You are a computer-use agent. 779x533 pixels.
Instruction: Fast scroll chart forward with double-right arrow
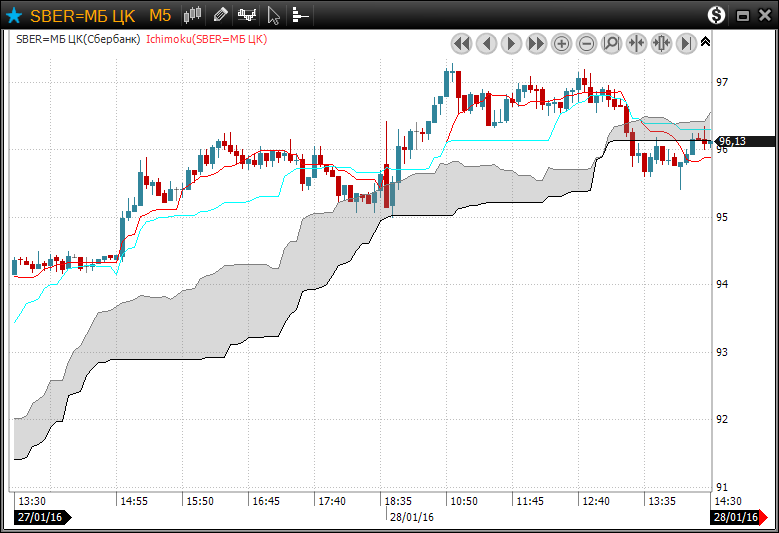click(536, 43)
